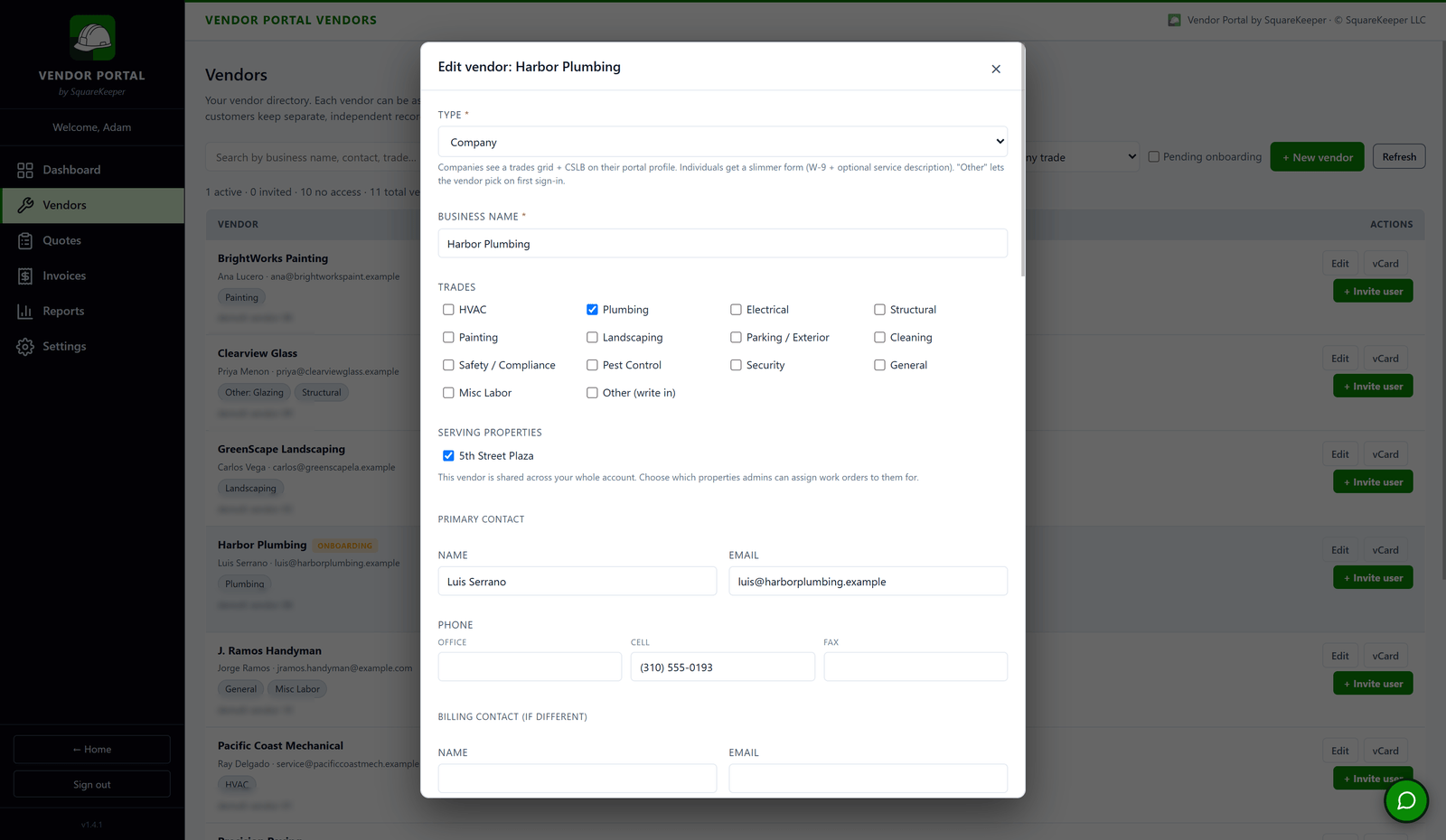
Task: Click the Settings gear icon in sidebar
Action: click(x=25, y=346)
